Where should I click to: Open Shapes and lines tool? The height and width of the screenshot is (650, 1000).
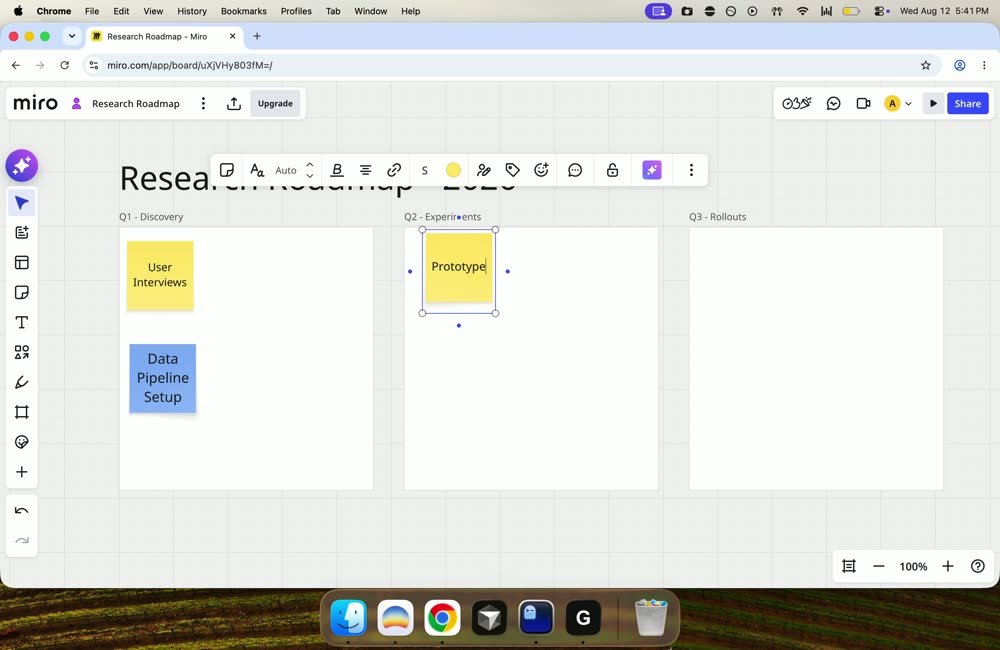click(22, 352)
